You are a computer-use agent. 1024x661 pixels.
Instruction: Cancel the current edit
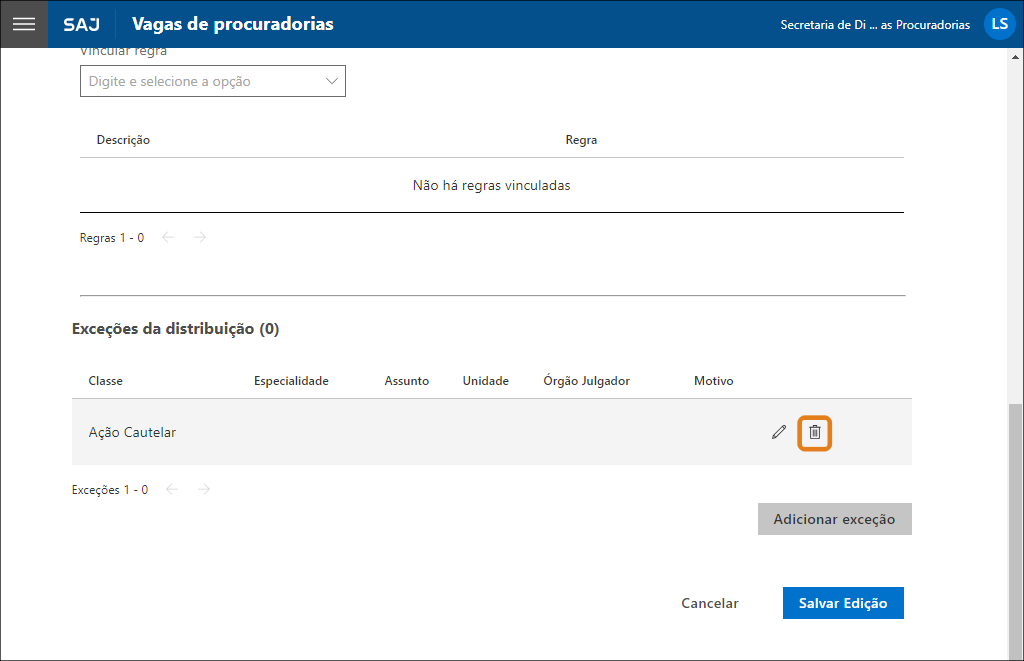point(709,603)
